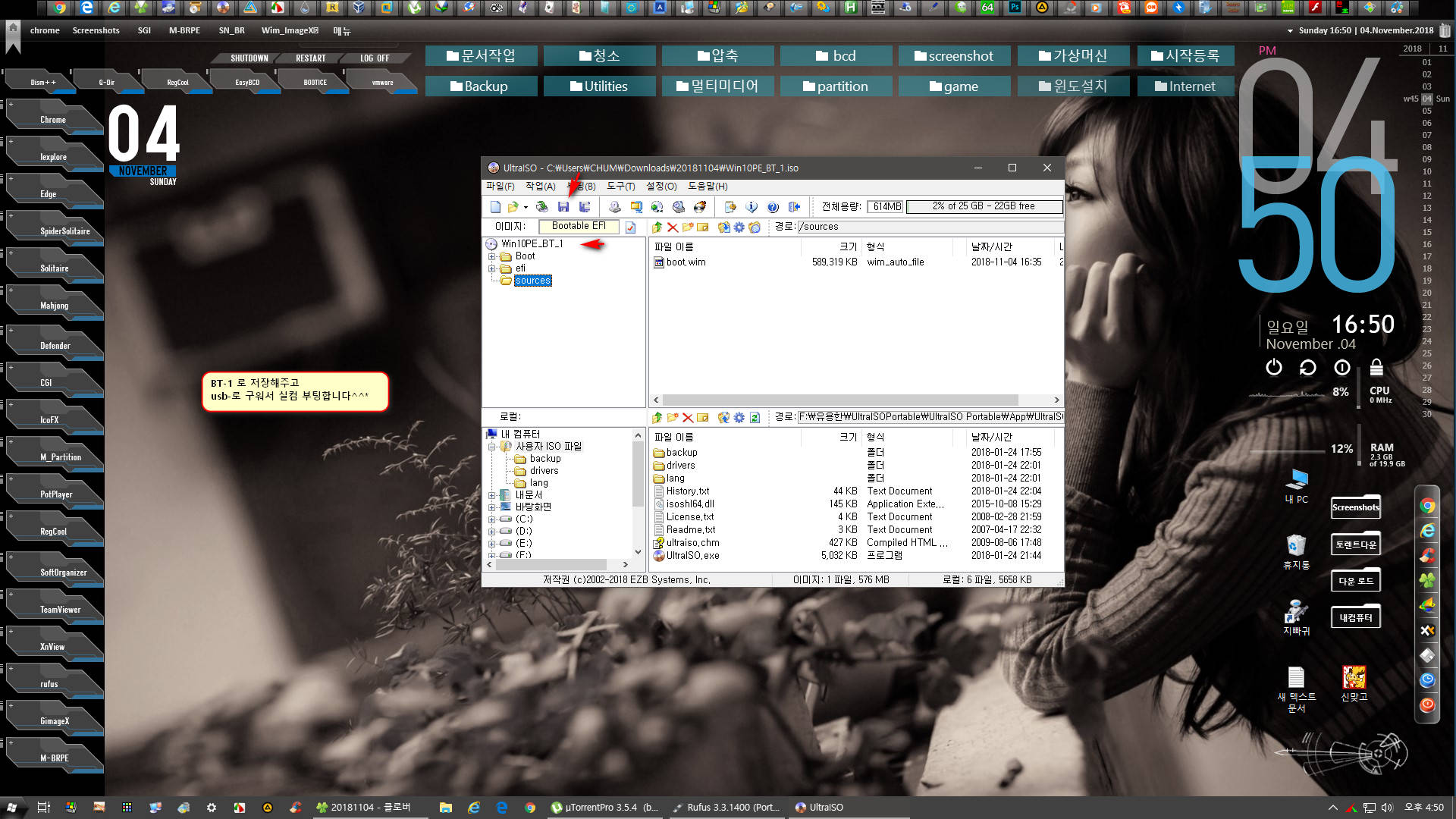The image size is (1456, 819).
Task: Open the 도구(T) menu
Action: 620,187
